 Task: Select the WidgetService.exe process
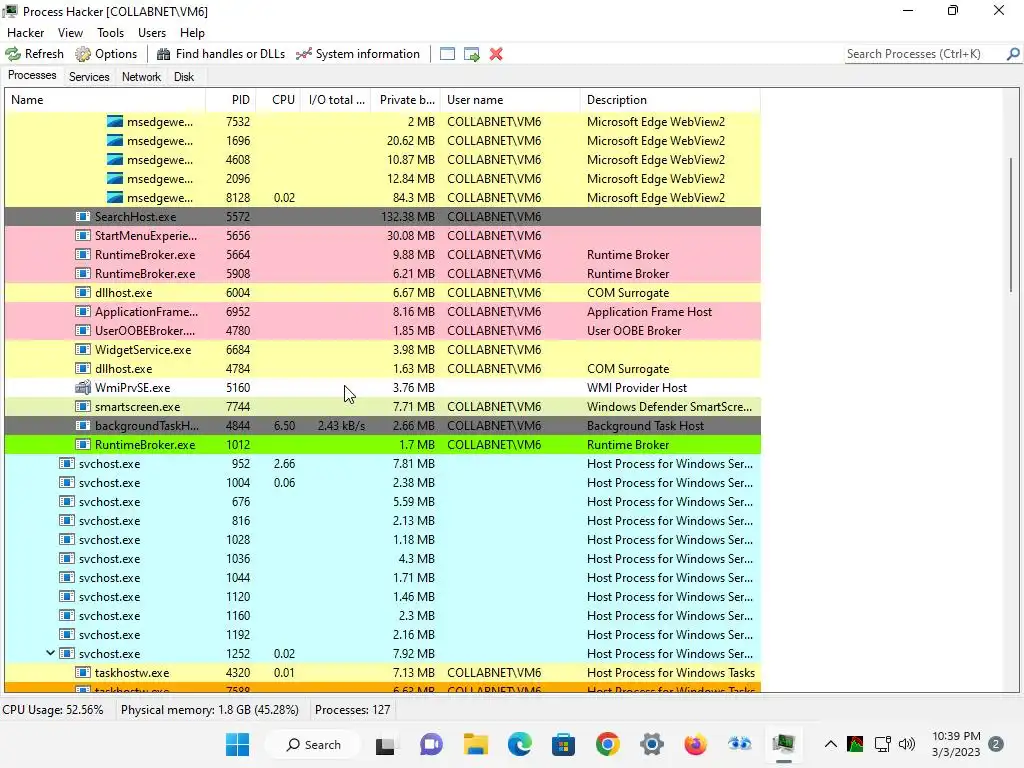tap(383, 349)
